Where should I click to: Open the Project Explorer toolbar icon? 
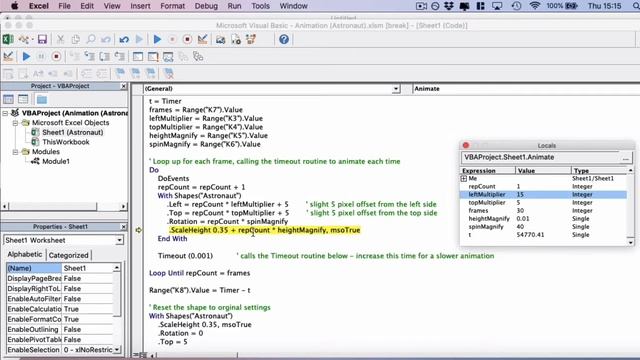(221, 40)
